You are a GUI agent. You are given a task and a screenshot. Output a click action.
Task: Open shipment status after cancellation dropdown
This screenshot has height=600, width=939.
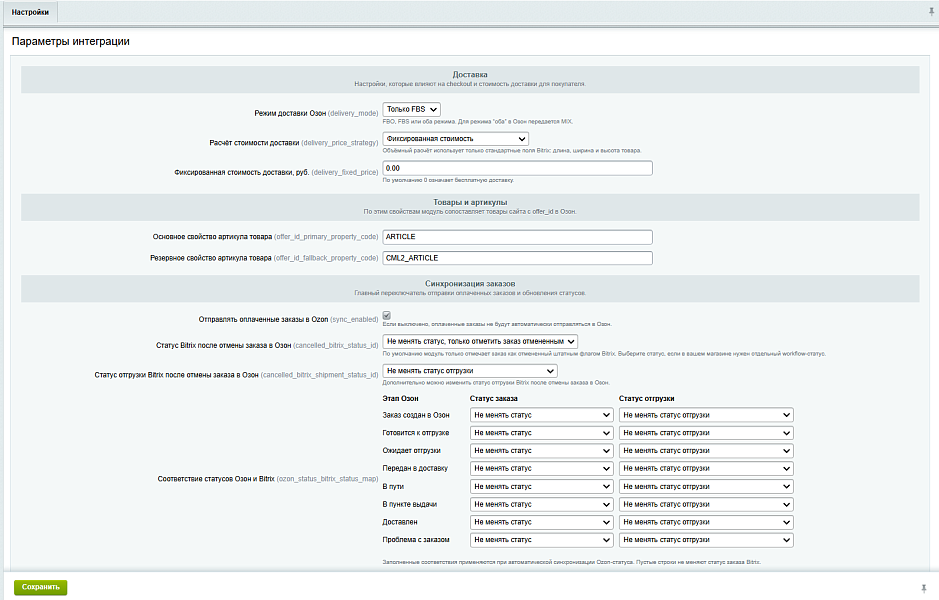point(470,371)
